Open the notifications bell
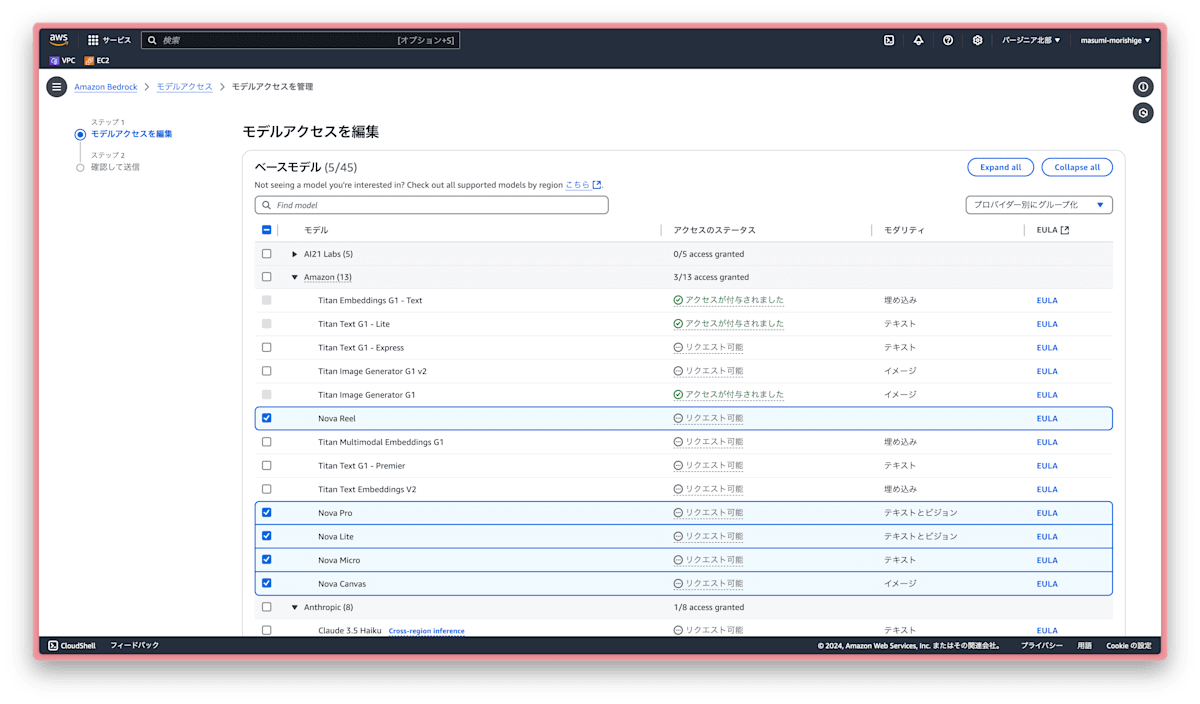The height and width of the screenshot is (704, 1200). (918, 40)
